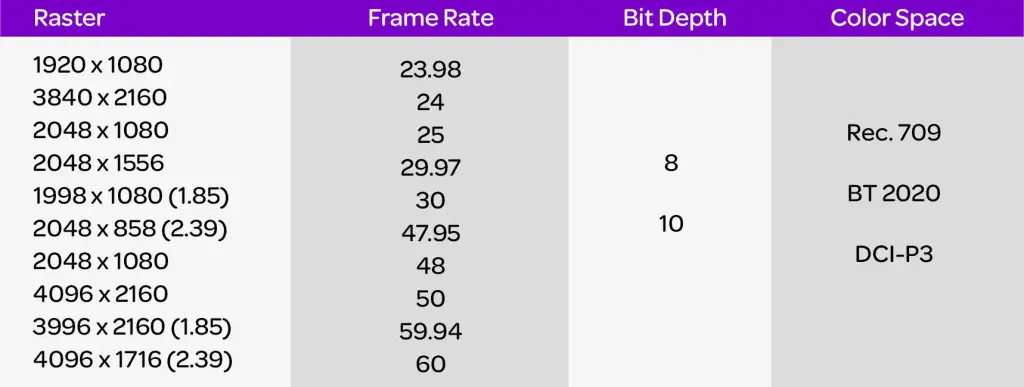Select the 2048 x 1556 raster entry
This screenshot has height=387, width=1024.
coord(98,163)
